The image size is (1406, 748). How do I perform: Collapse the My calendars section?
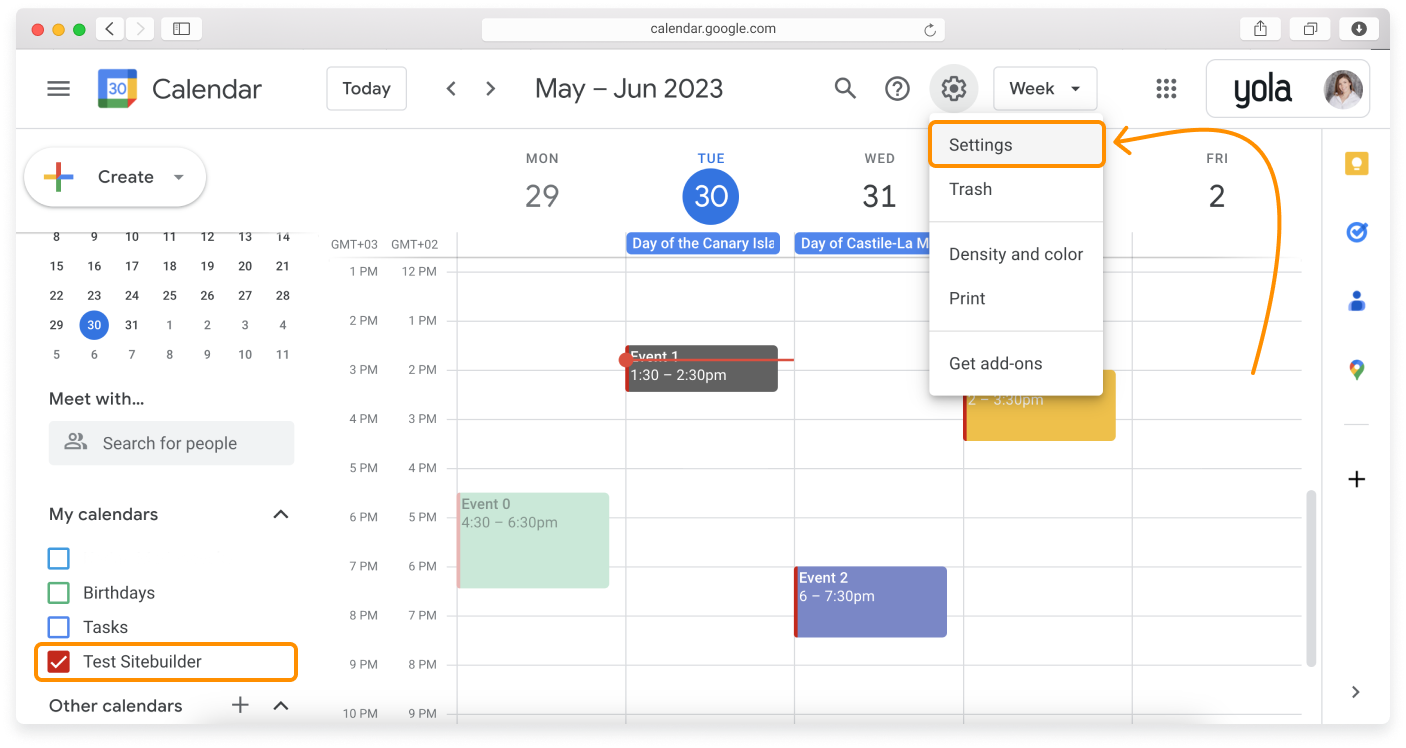[281, 514]
